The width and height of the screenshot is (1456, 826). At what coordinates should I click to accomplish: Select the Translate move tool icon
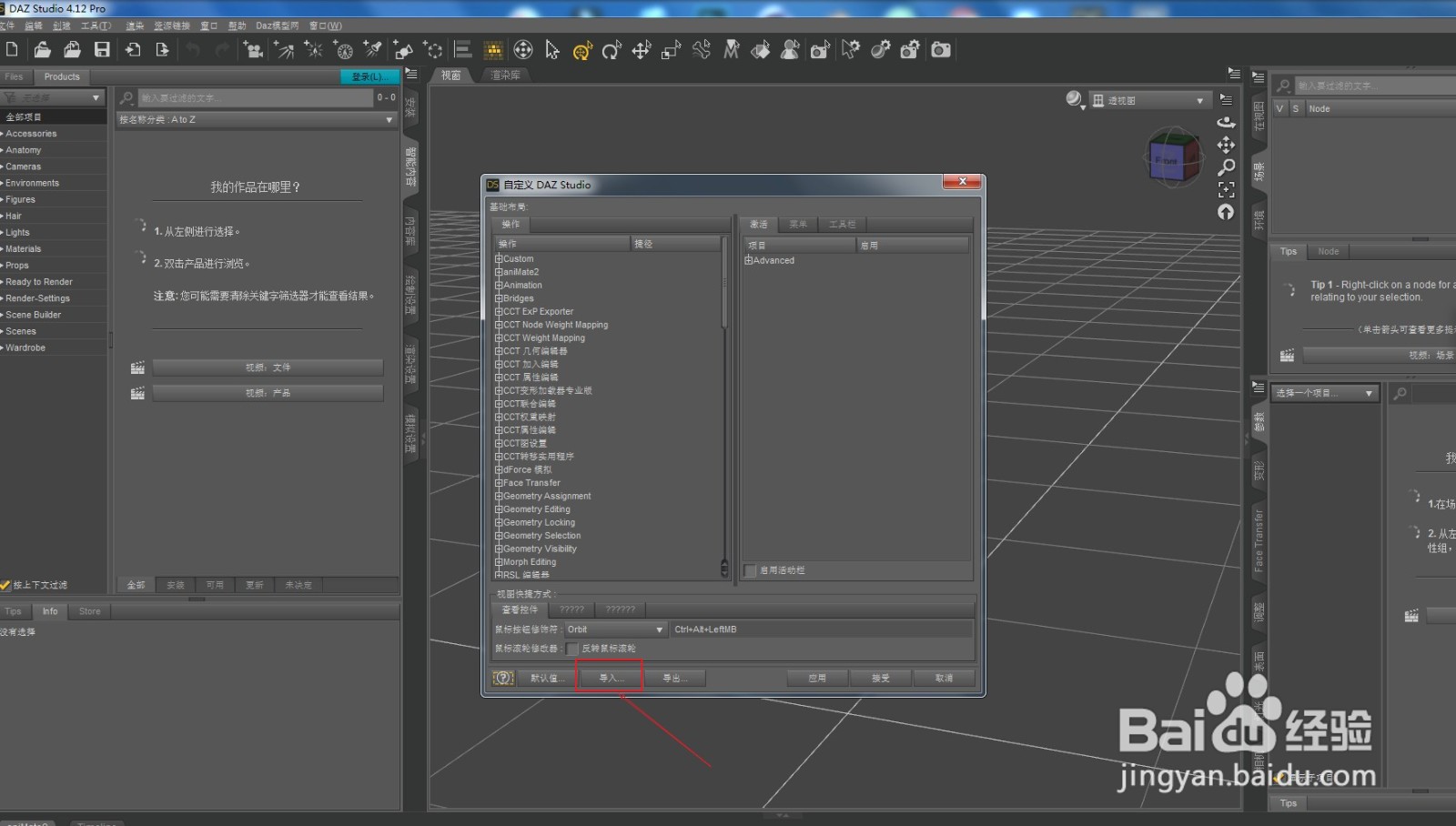(642, 49)
